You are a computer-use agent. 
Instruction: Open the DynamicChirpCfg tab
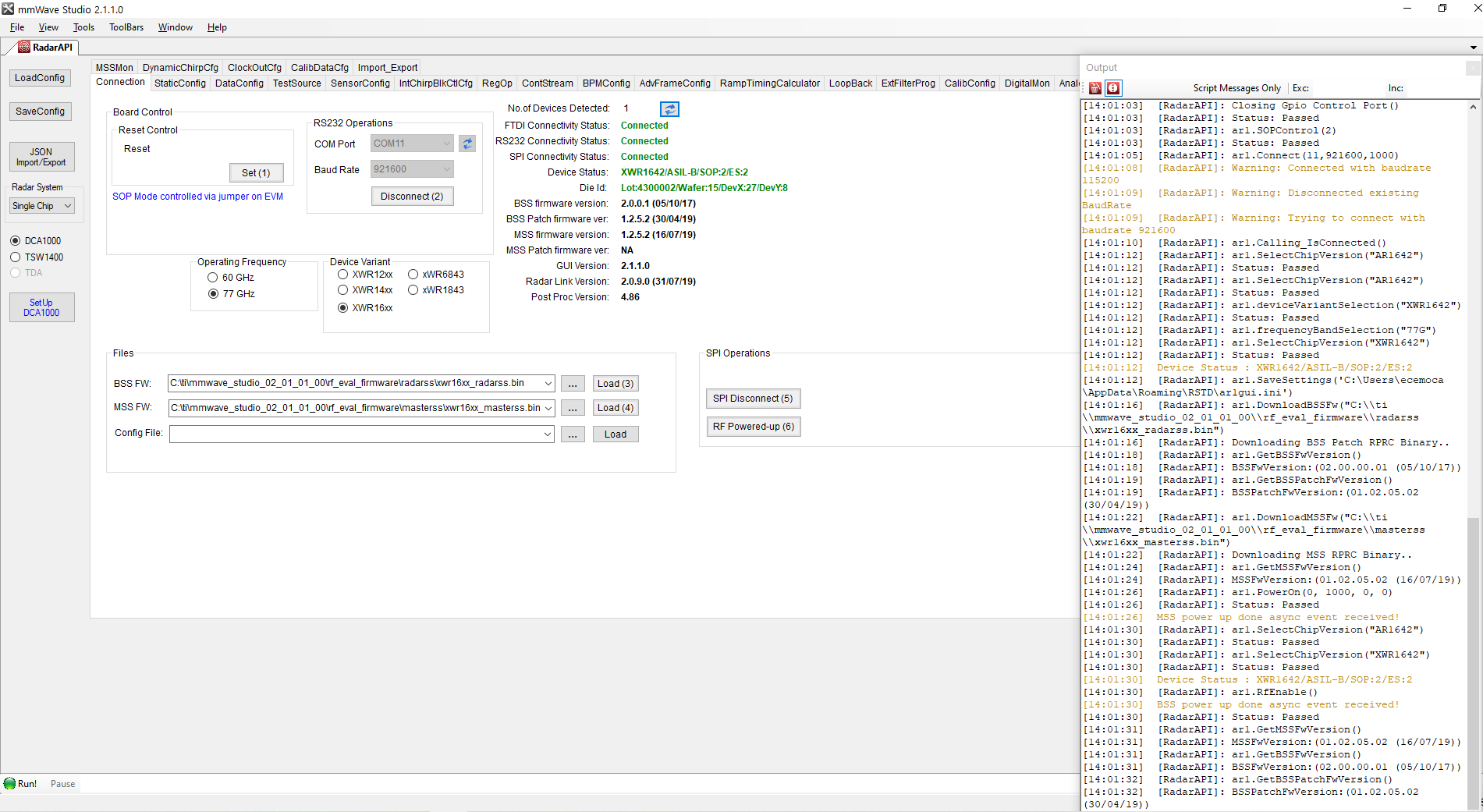point(180,68)
